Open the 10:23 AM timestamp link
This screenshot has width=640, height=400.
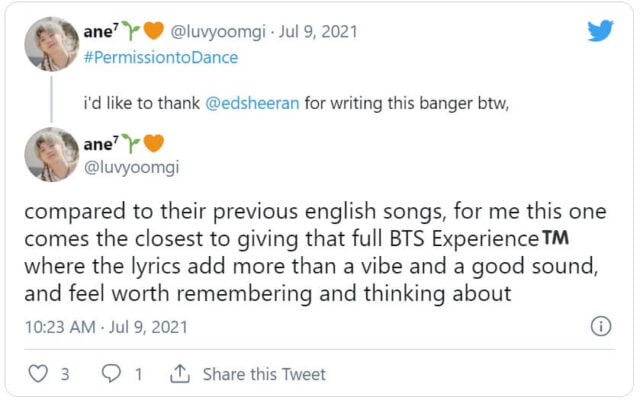tap(62, 327)
